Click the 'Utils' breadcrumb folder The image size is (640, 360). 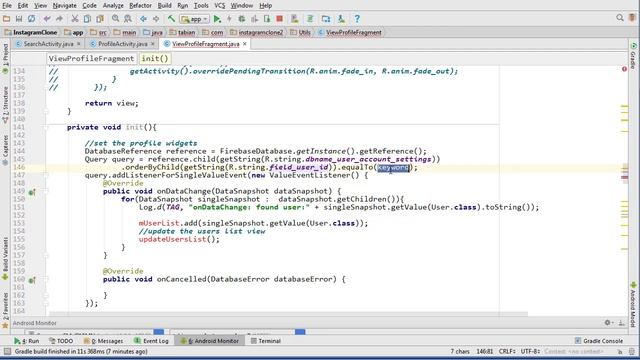point(301,32)
